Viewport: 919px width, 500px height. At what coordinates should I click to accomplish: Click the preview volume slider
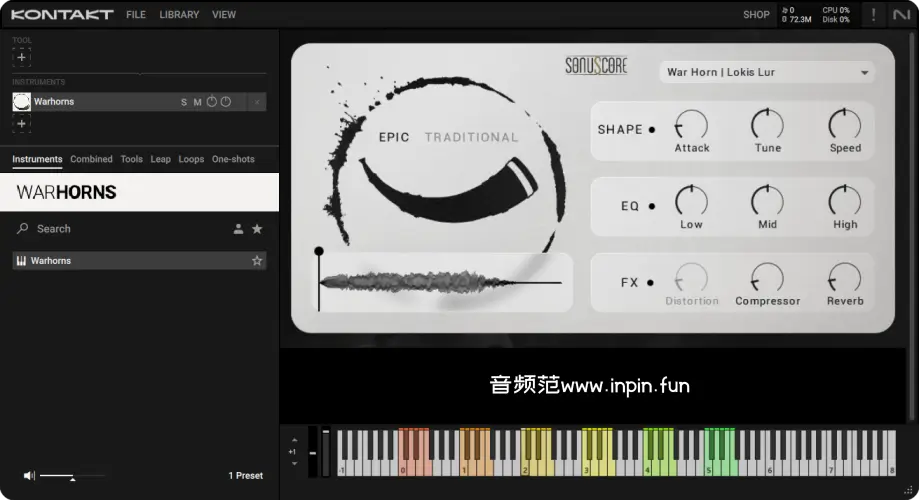(x=58, y=476)
